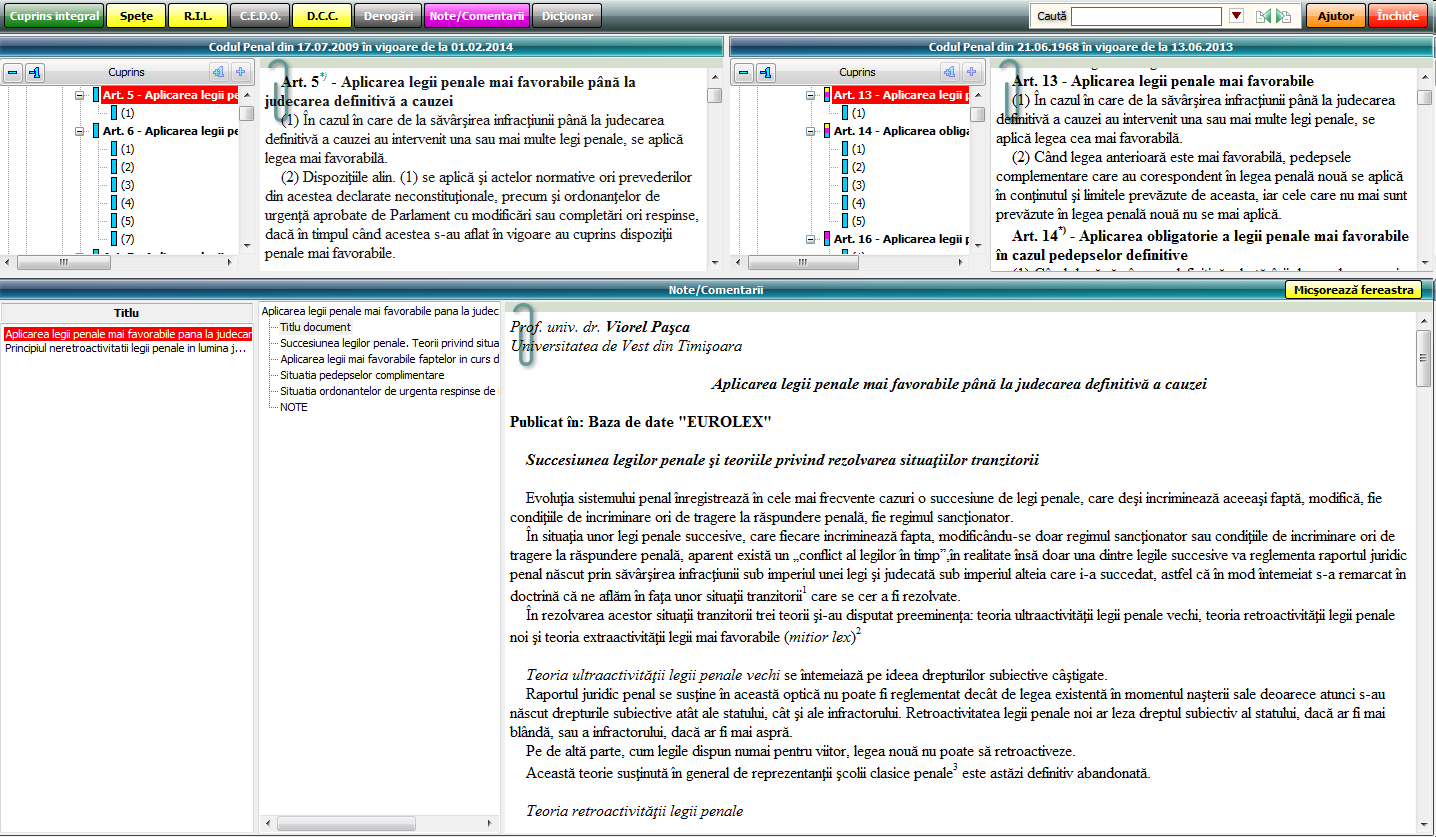Open the Cuprins integral tab
Viewport: 1436px width, 837px height.
54,16
